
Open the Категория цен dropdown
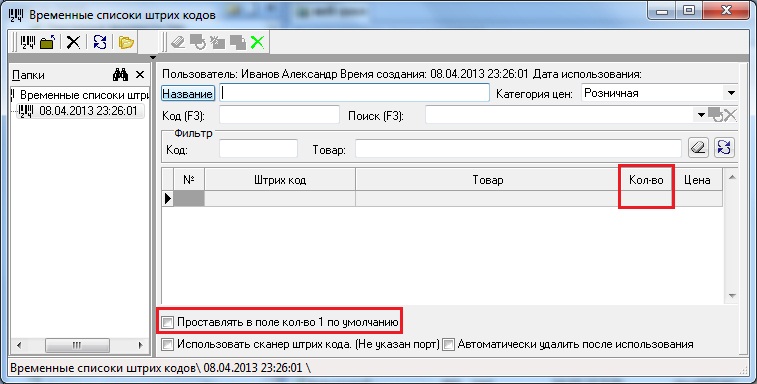[x=731, y=93]
